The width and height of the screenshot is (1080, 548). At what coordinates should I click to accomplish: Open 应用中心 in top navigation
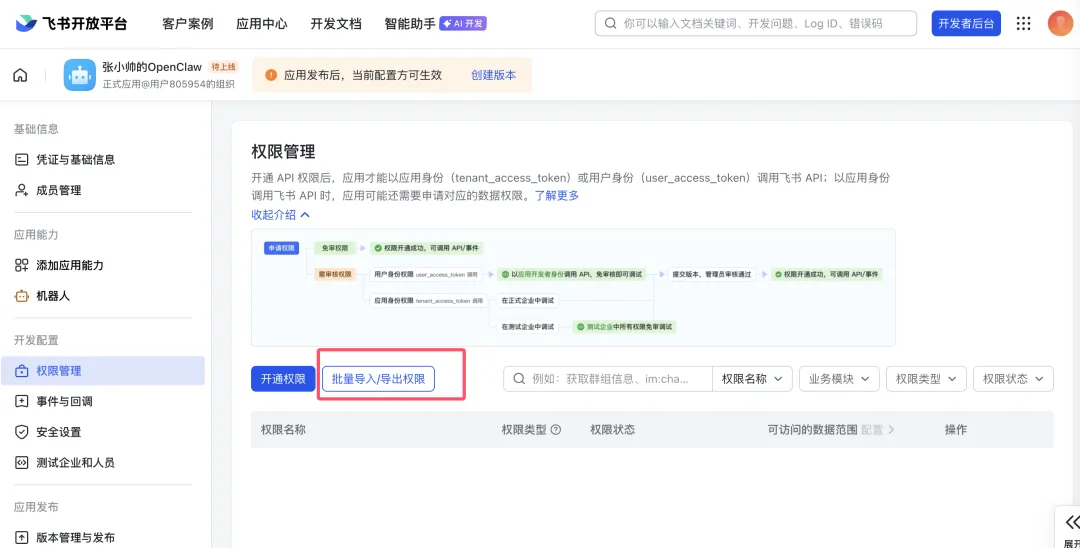262,23
